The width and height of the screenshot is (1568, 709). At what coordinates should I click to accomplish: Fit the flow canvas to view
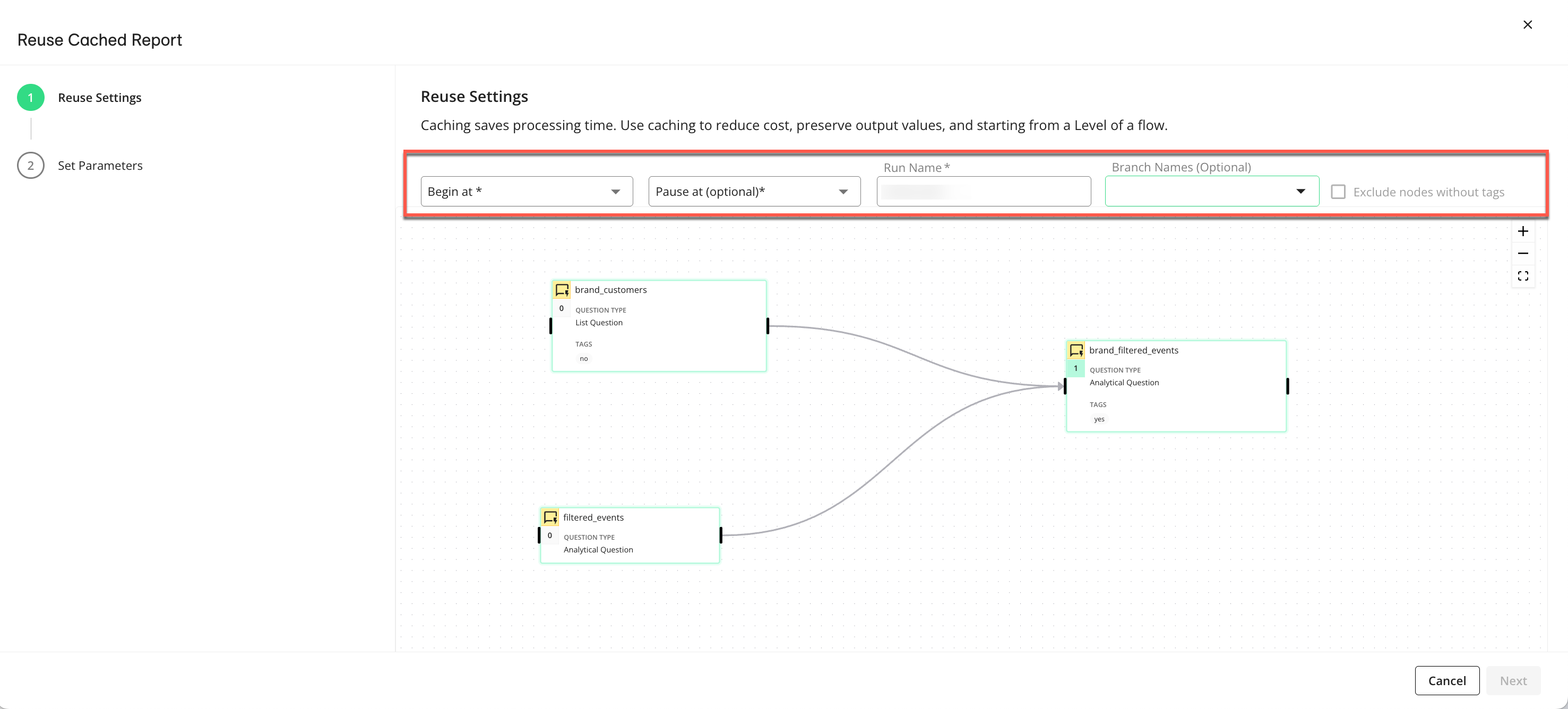click(x=1522, y=276)
